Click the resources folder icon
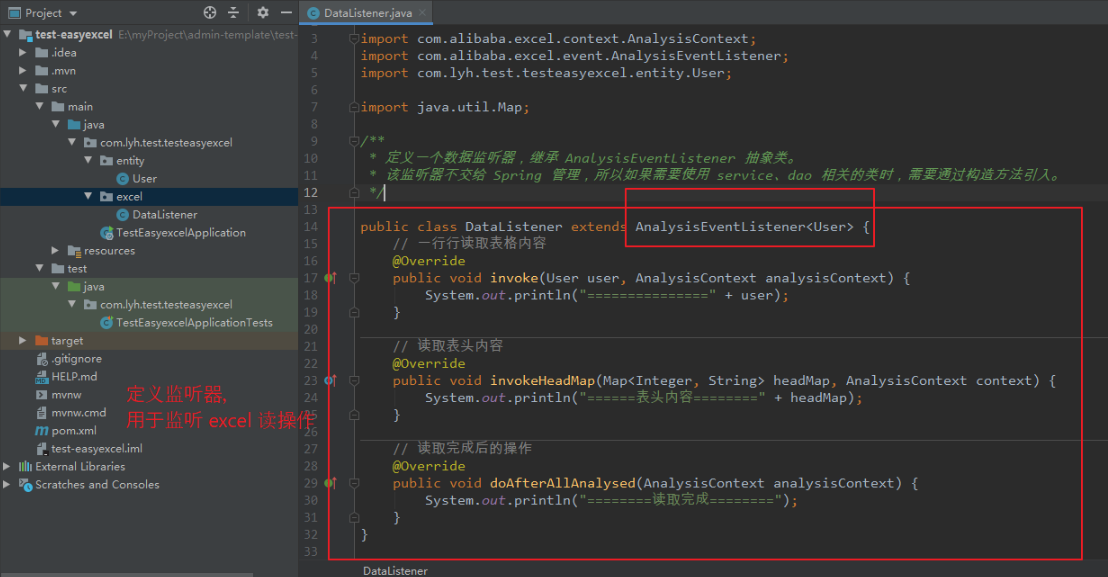 point(74,251)
